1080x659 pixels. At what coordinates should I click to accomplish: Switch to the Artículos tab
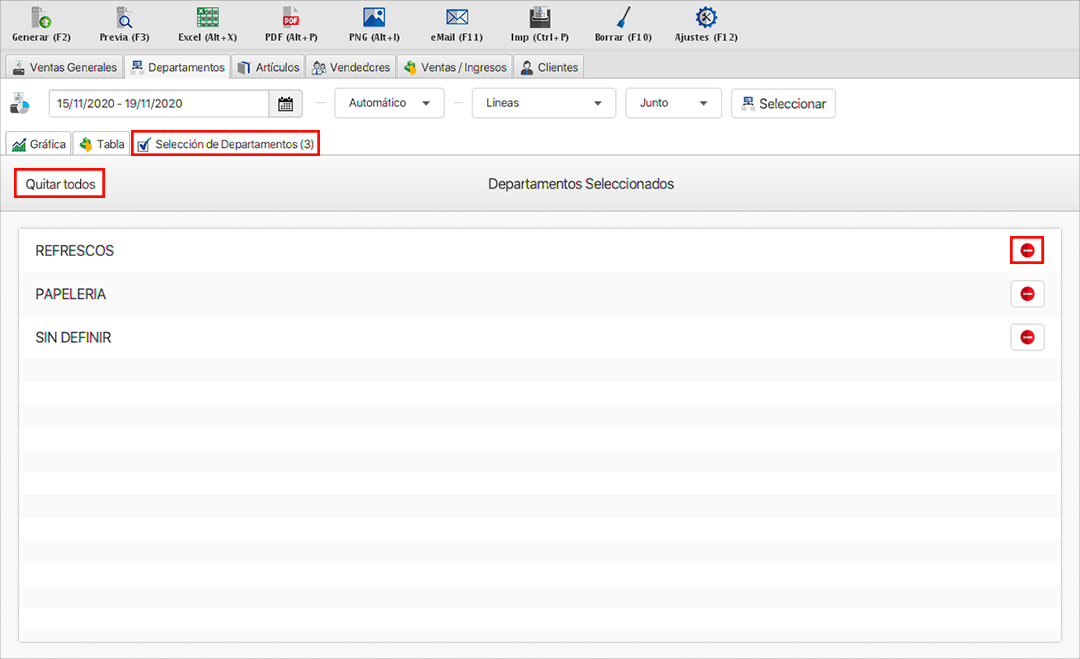pos(268,67)
